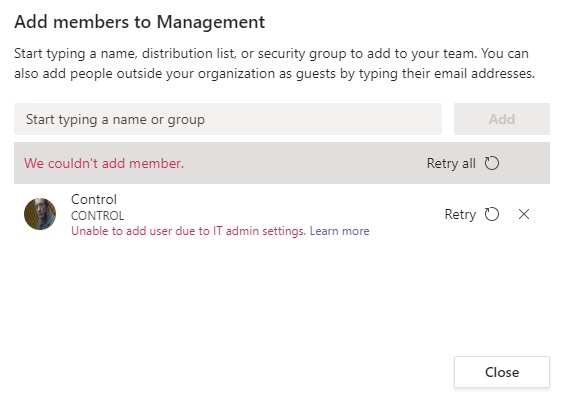
Task: Click the Retry circular arrow icon for Control
Action: pyautogui.click(x=492, y=214)
